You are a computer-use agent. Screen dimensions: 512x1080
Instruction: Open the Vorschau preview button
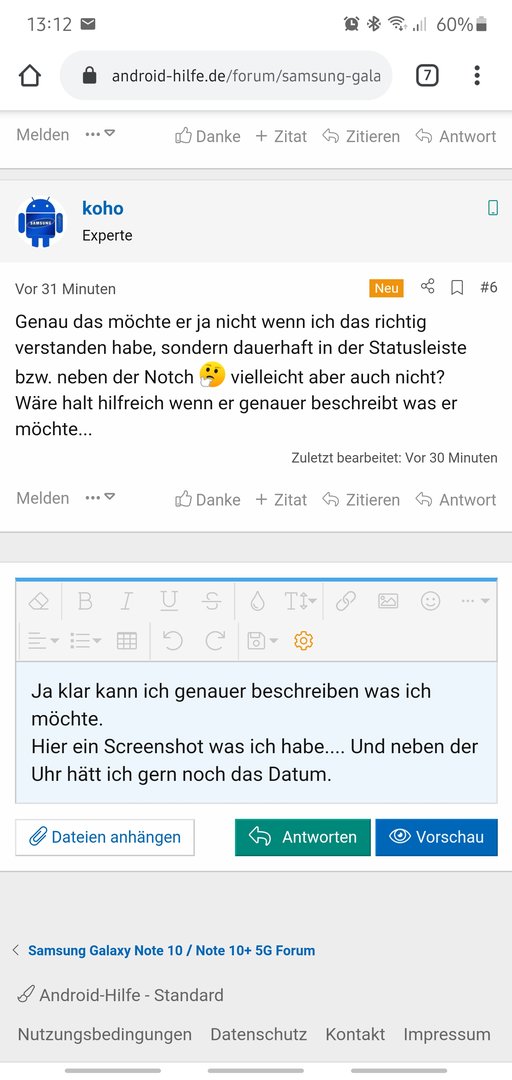click(x=436, y=837)
